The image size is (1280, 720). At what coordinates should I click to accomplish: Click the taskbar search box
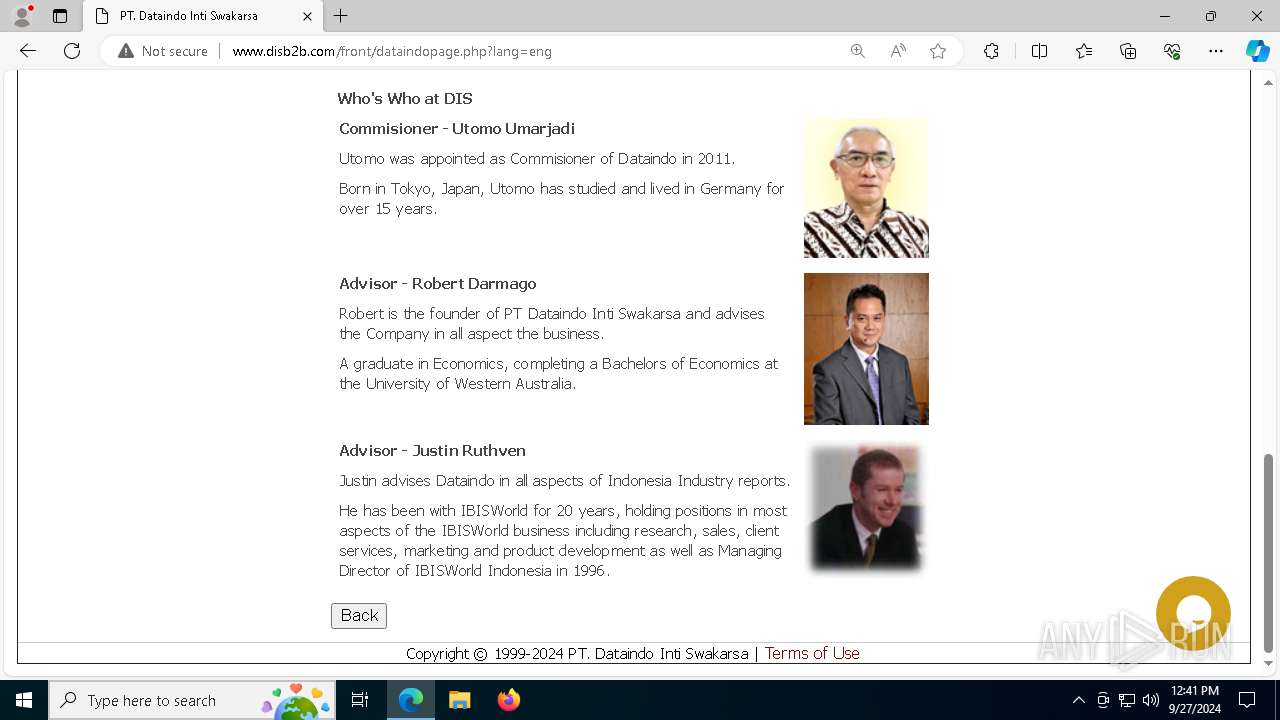[192, 700]
